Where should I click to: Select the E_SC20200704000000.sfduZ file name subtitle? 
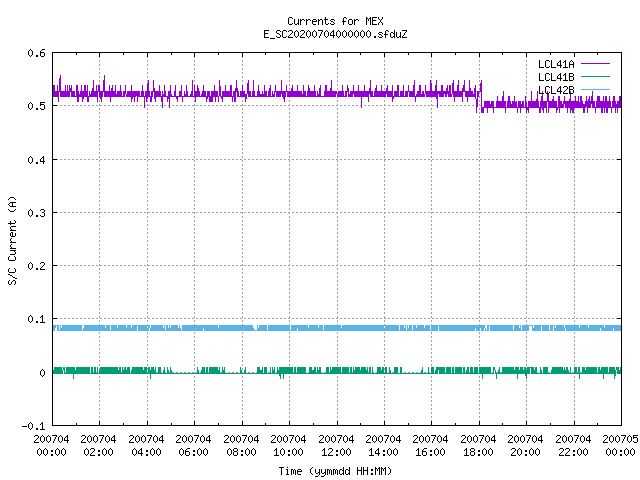pos(335,34)
